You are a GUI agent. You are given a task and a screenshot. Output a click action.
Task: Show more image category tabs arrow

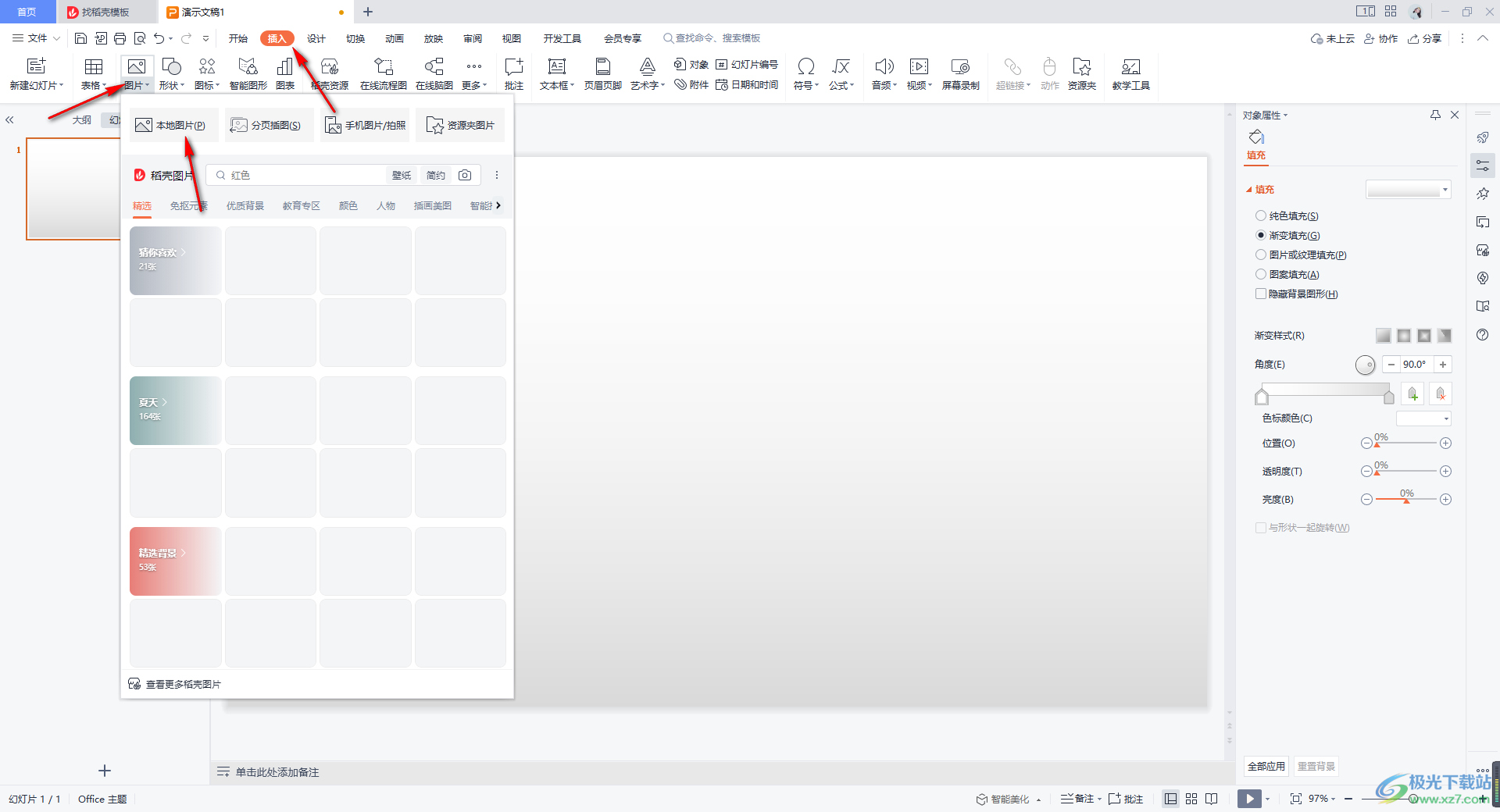point(498,205)
